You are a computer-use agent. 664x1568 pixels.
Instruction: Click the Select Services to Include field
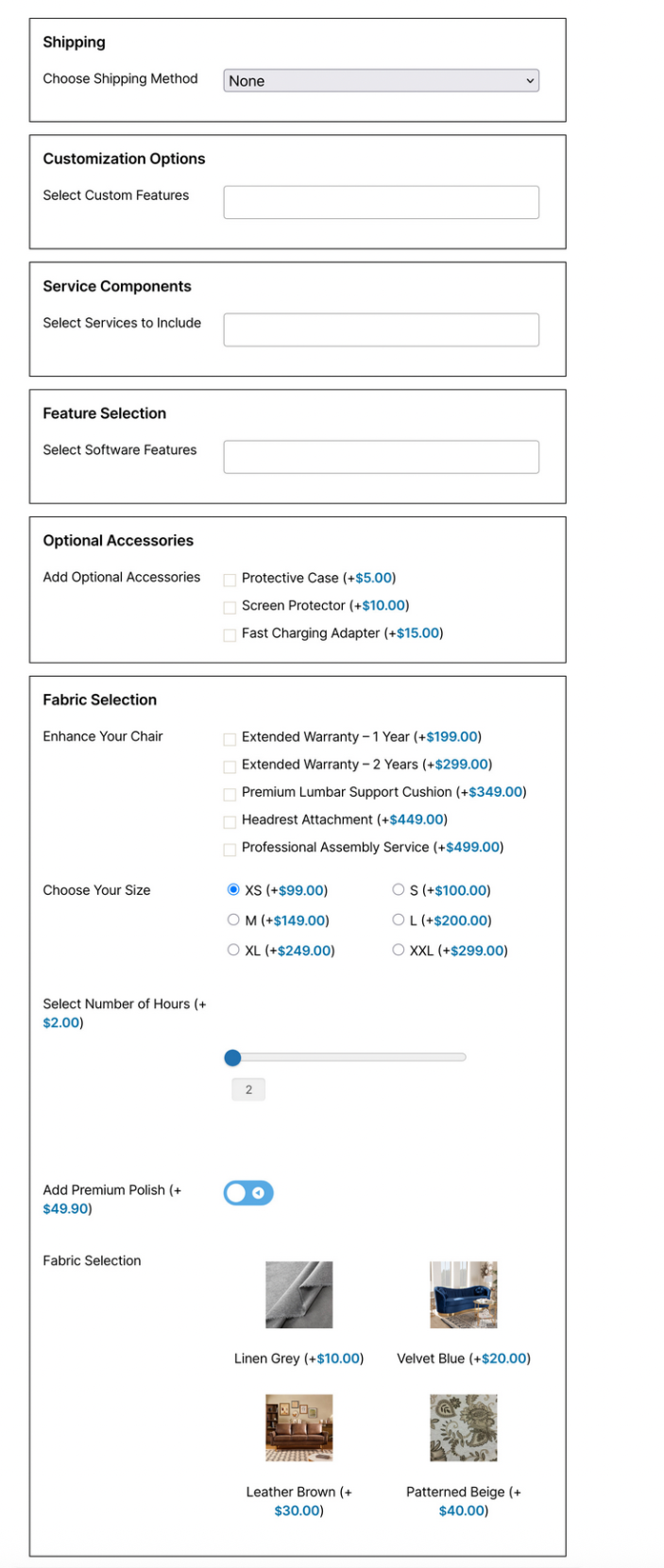point(381,329)
